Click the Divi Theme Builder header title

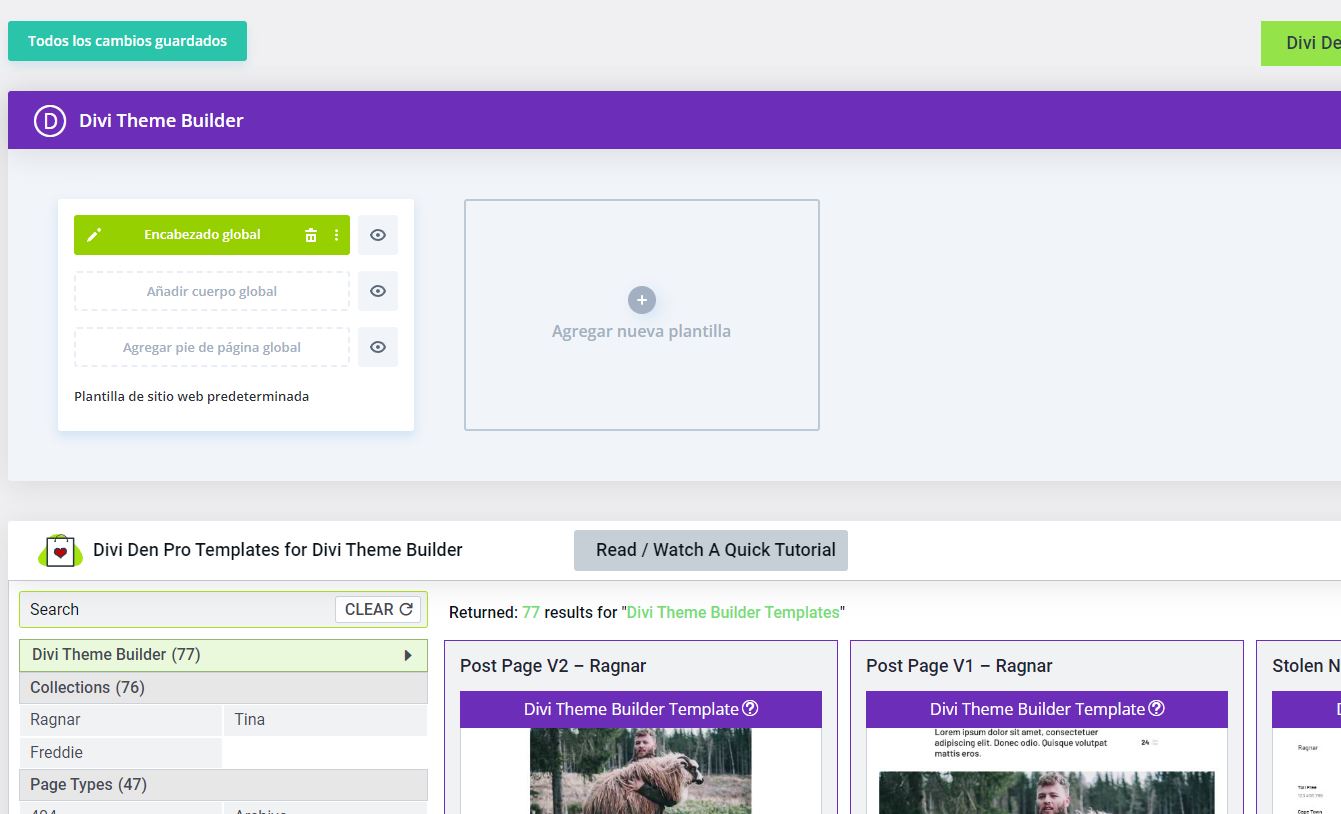pos(161,120)
